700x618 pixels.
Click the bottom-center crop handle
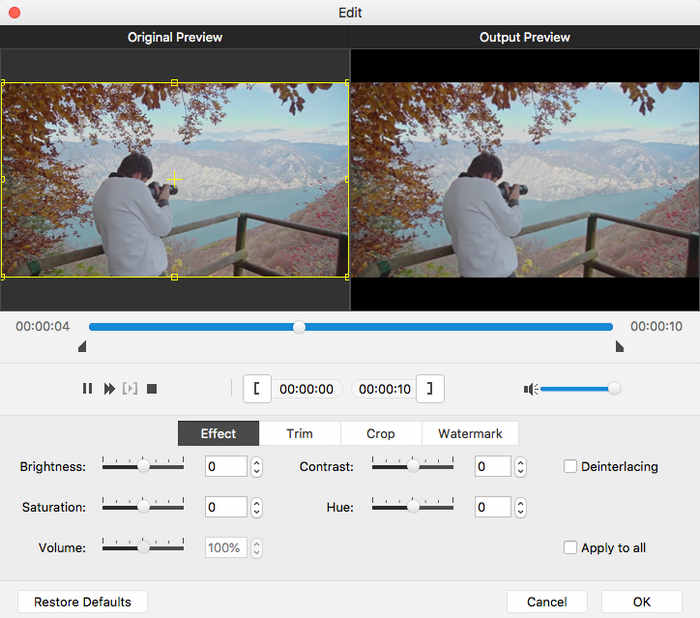pos(175,277)
